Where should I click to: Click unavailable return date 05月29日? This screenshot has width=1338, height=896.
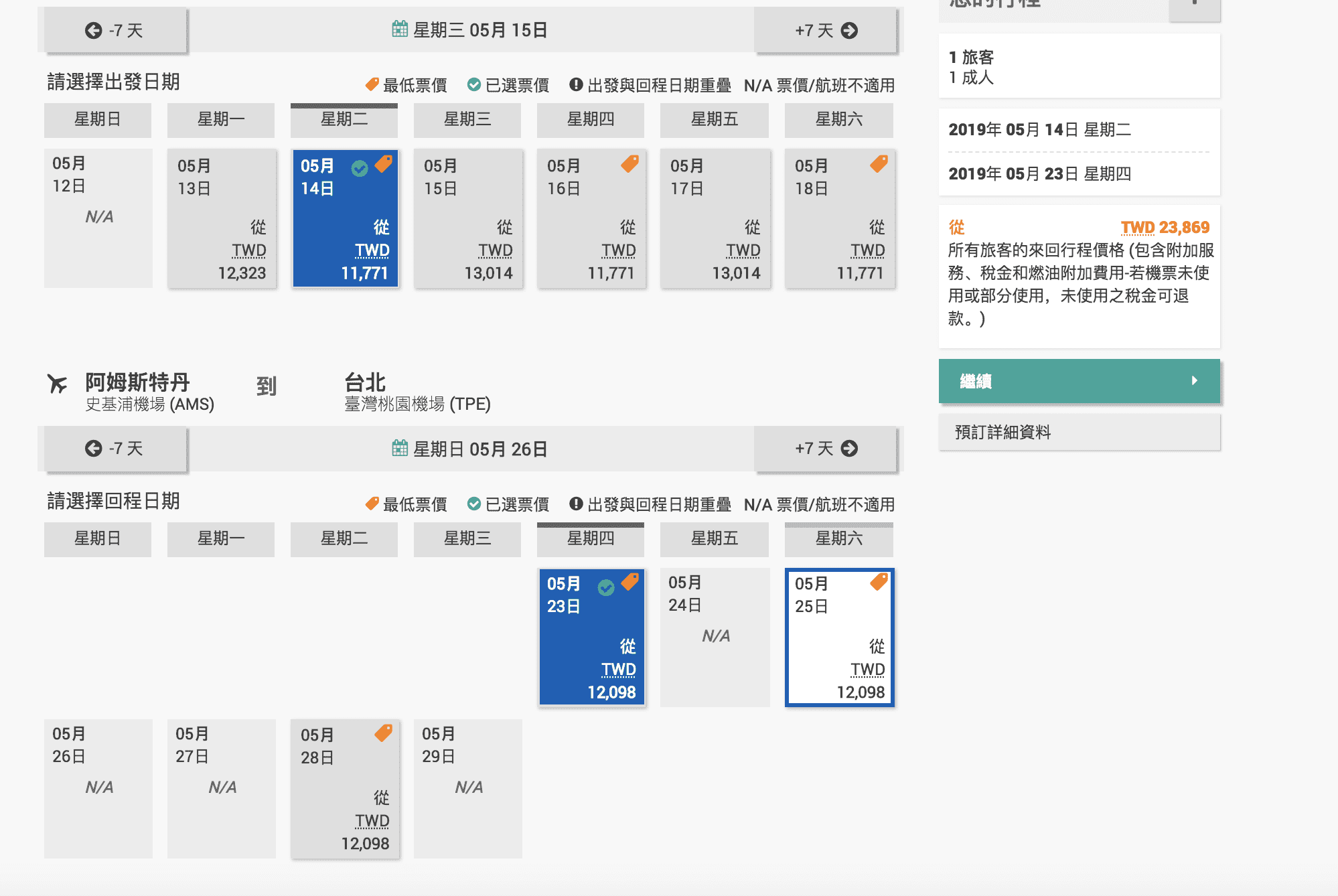468,789
